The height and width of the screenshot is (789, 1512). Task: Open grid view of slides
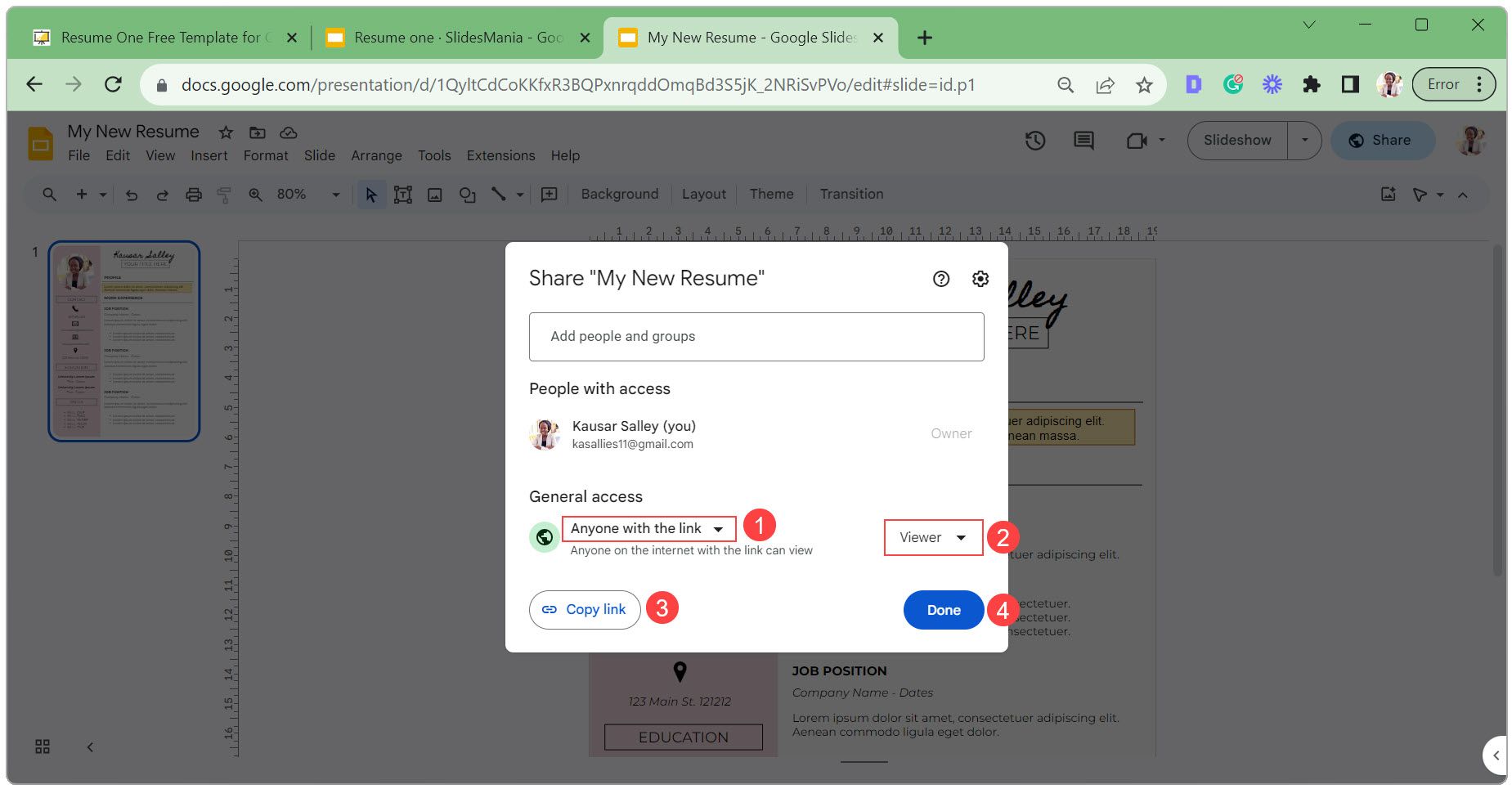click(x=43, y=746)
